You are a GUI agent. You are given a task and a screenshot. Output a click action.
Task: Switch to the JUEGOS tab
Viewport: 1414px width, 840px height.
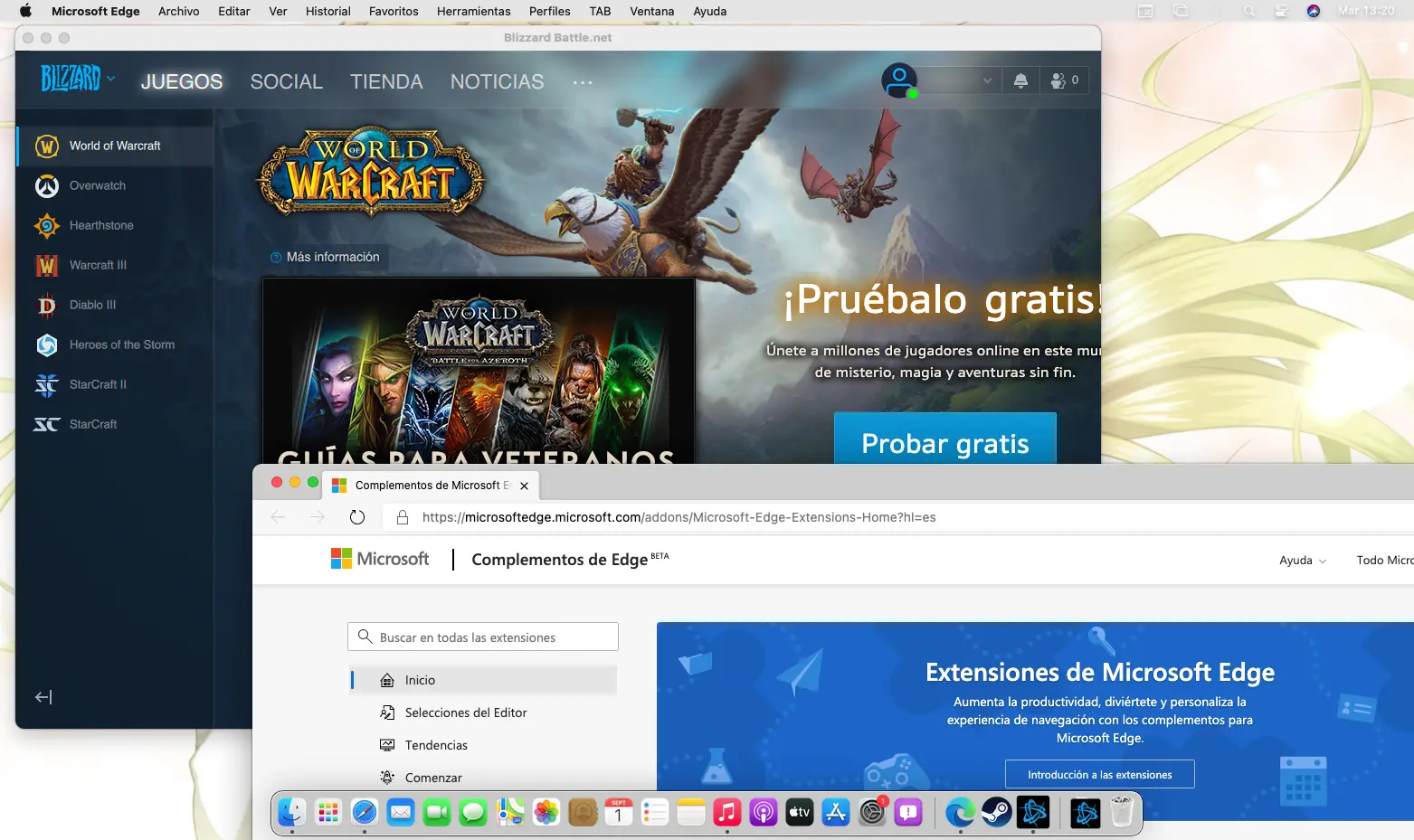(182, 81)
